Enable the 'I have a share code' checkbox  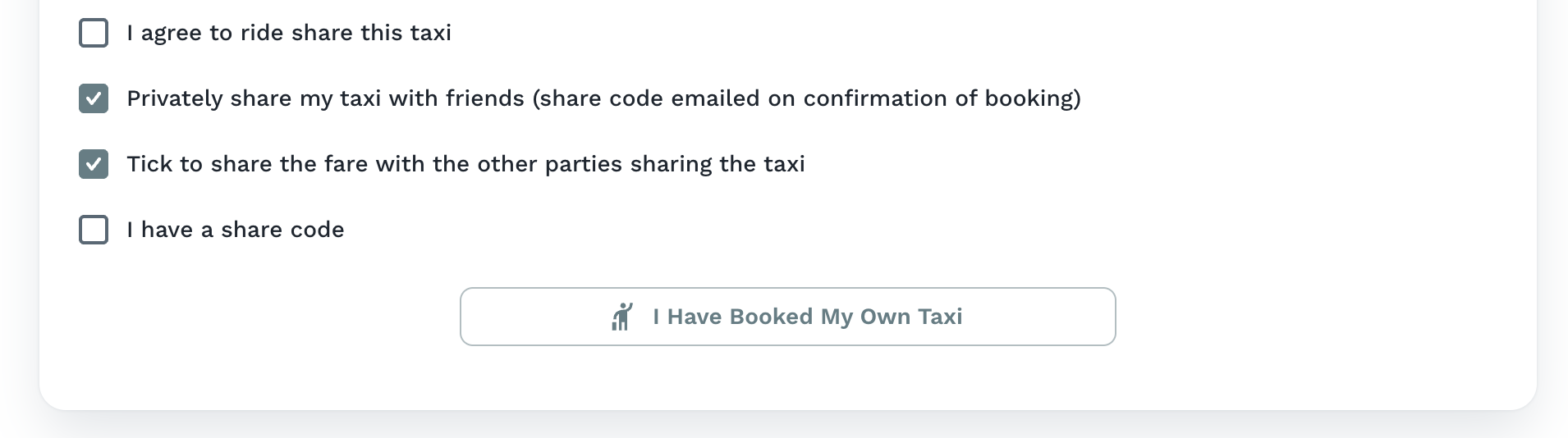coord(94,230)
